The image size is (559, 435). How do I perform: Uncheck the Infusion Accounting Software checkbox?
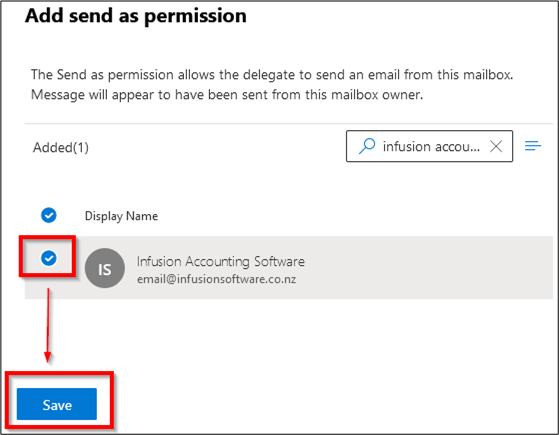point(48,258)
